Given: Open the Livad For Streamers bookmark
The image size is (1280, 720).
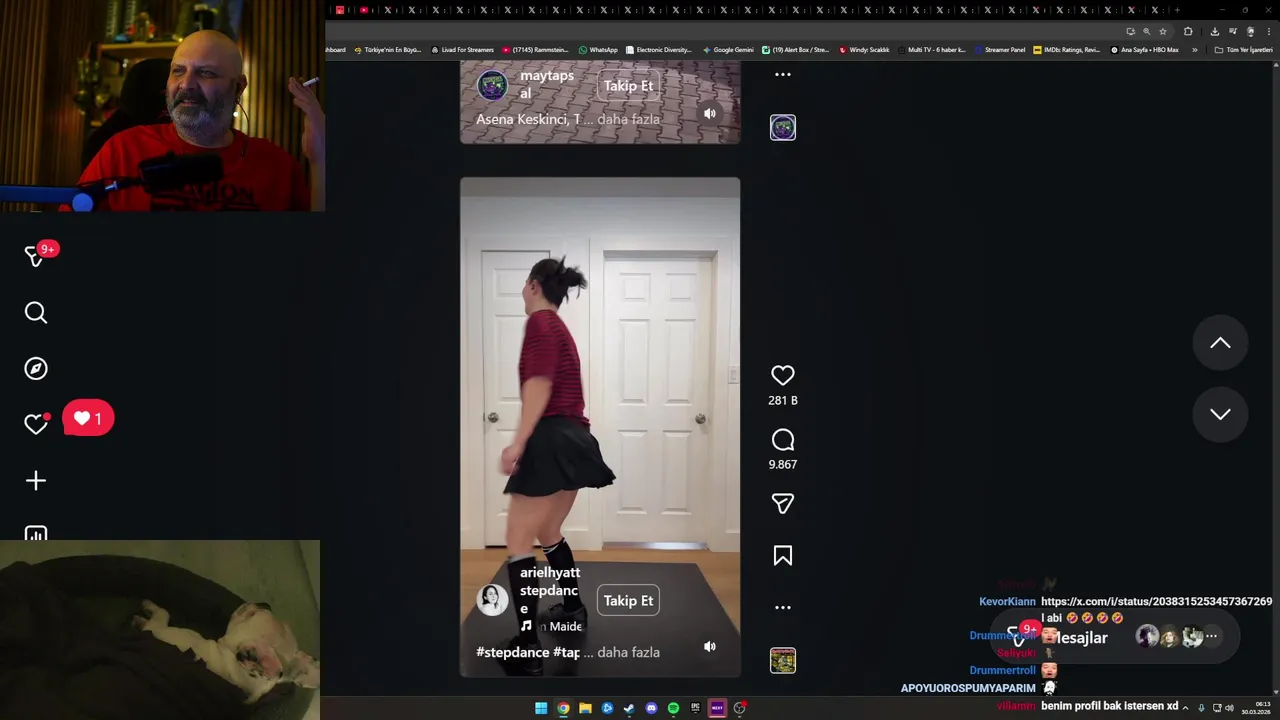Looking at the screenshot, I should click(x=462, y=50).
